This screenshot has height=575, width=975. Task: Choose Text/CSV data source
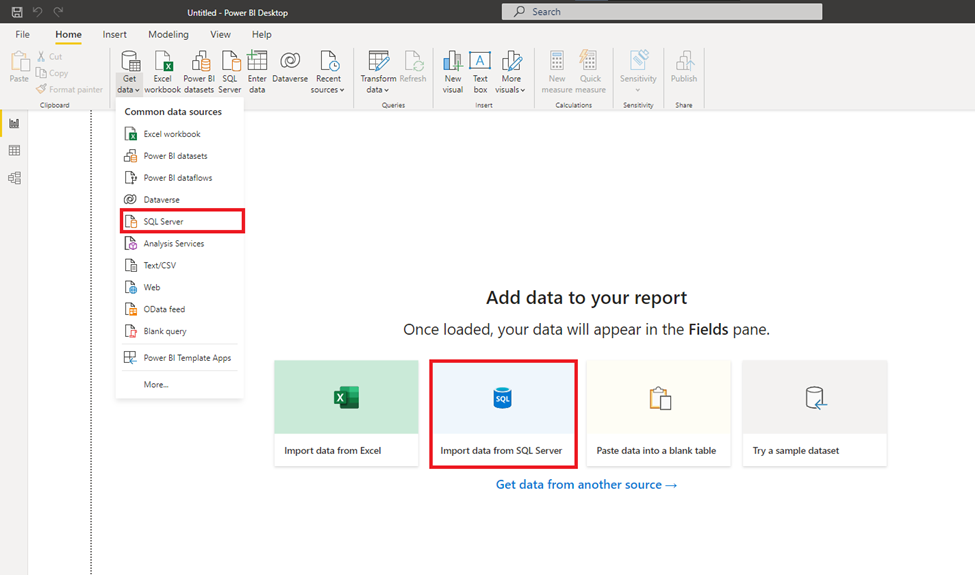click(x=180, y=265)
